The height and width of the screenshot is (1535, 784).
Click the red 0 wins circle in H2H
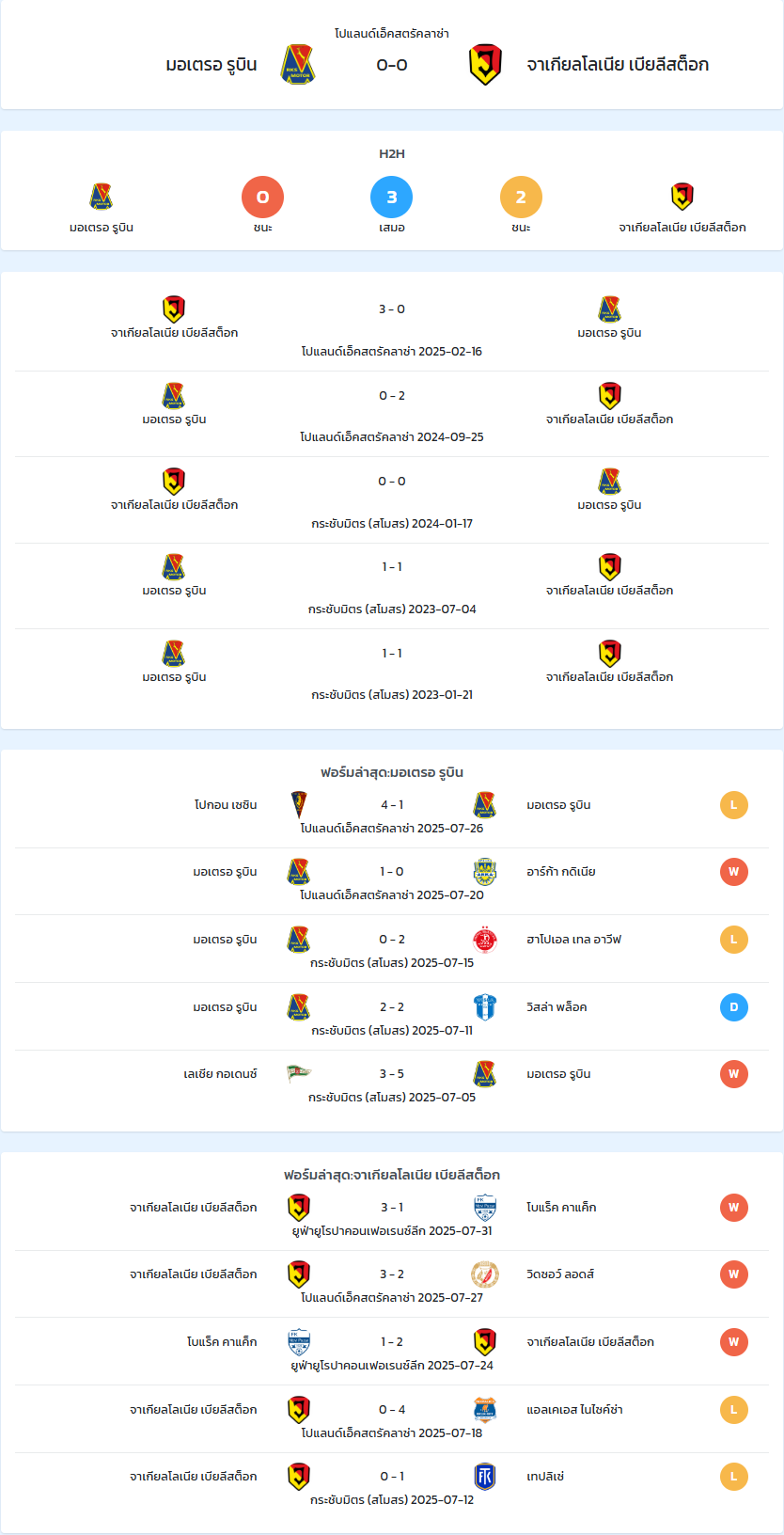tap(263, 197)
